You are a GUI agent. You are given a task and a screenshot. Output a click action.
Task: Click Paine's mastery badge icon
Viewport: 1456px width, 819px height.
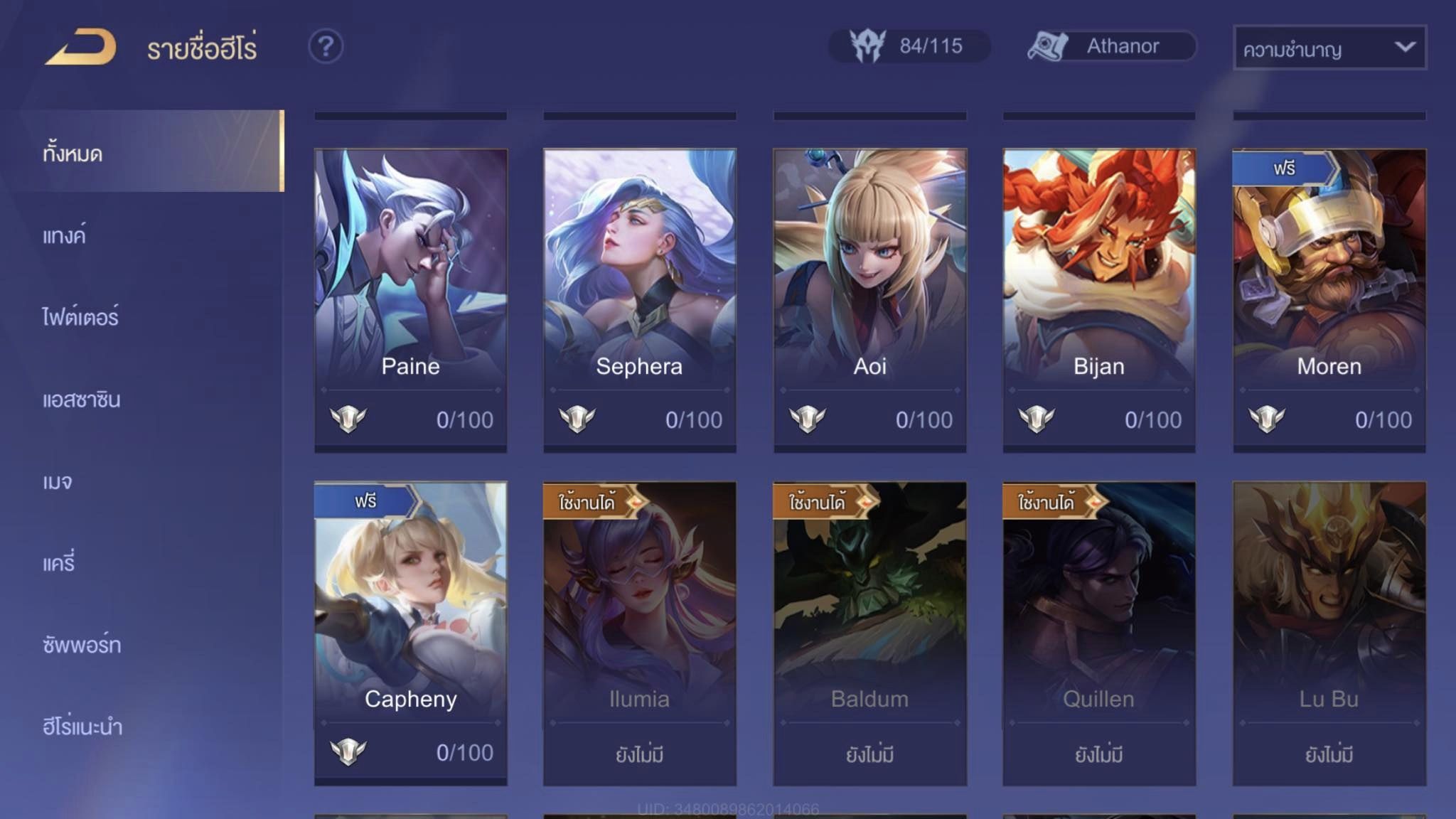coord(348,419)
